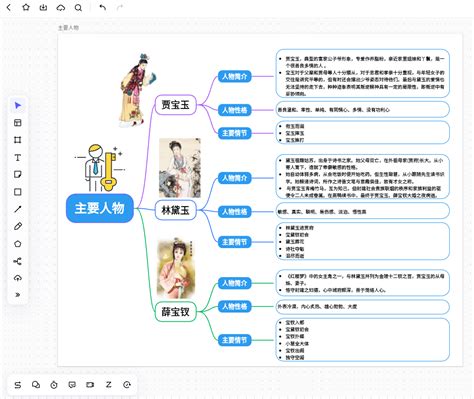Click the cloud upload tool
The image size is (474, 399).
[18, 278]
